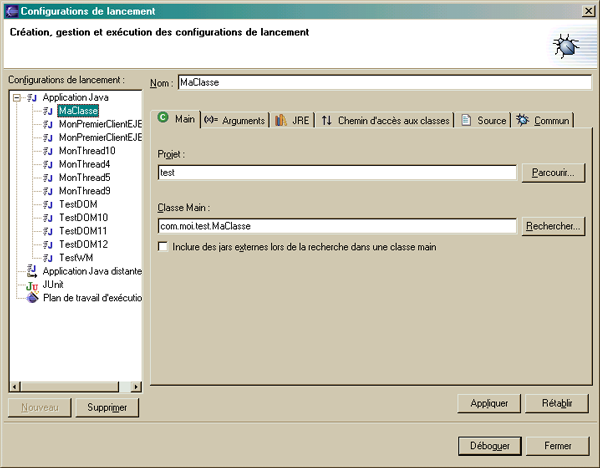This screenshot has width=600, height=468.
Task: Click the Plan de travail d'exécution icon
Action: (32, 297)
